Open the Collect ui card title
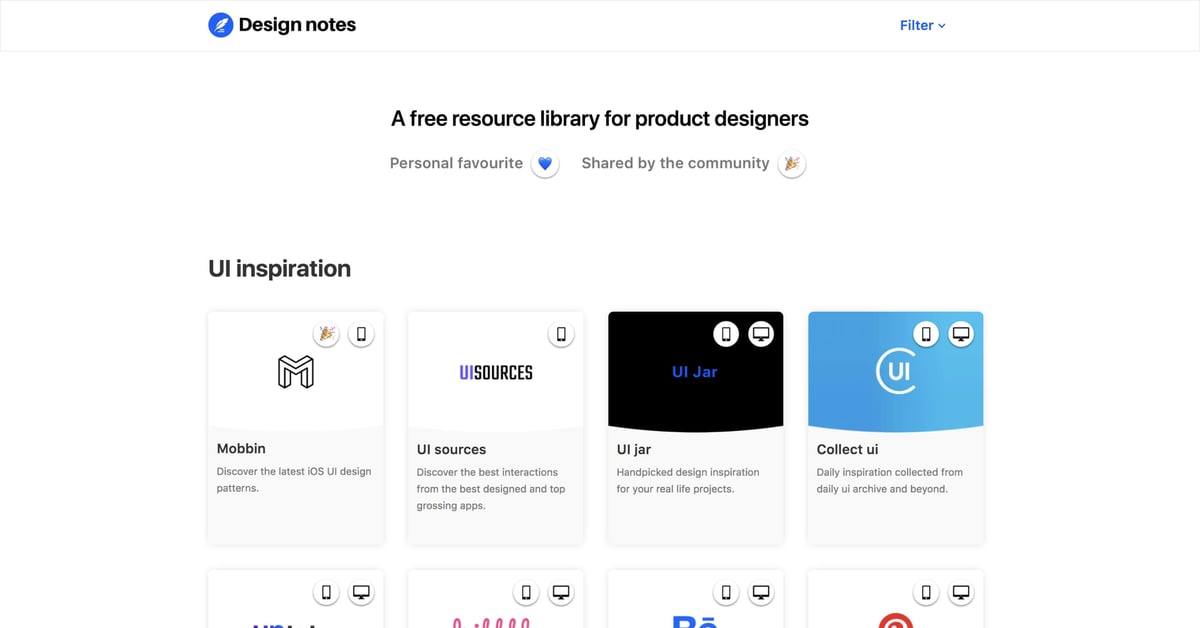1200x628 pixels. 848,450
